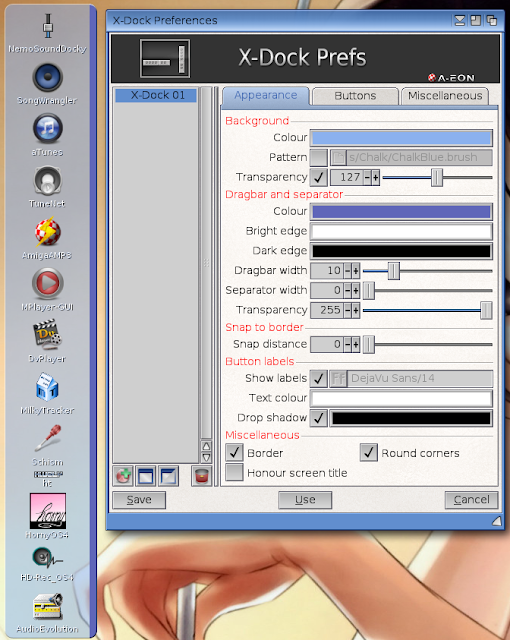
Task: Click the Dragbar width slider knob
Action: point(393,271)
